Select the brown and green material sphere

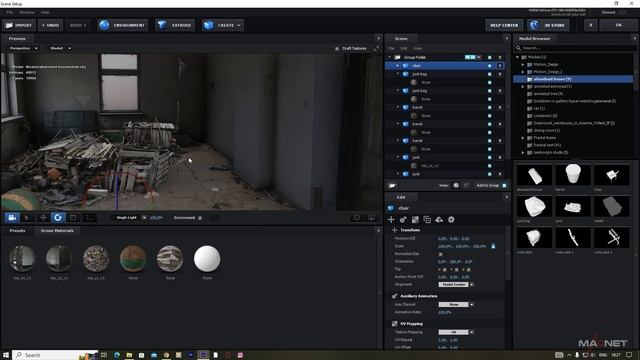133,258
